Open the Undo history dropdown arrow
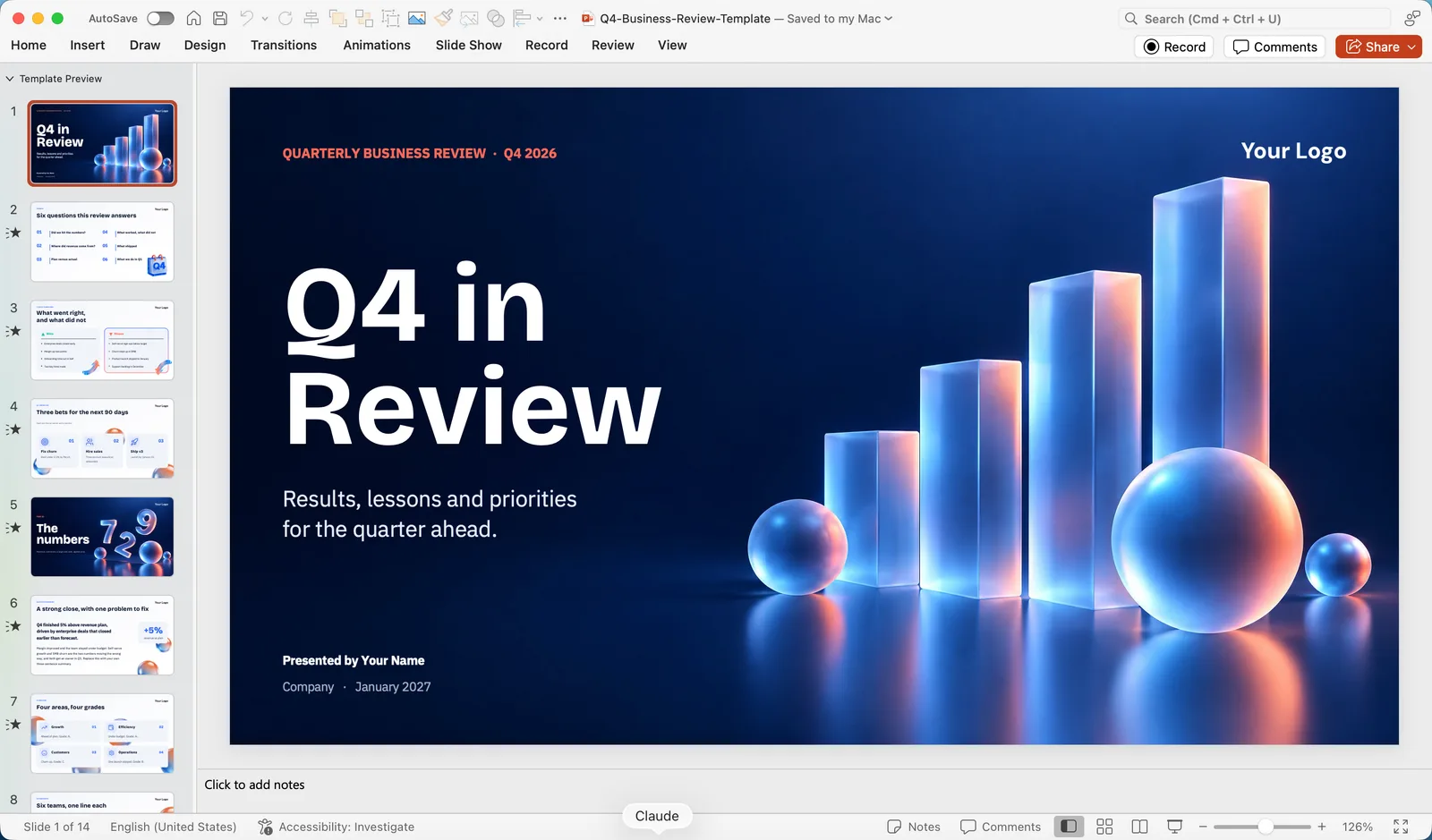Screen dimensions: 1432x840 [265, 19]
